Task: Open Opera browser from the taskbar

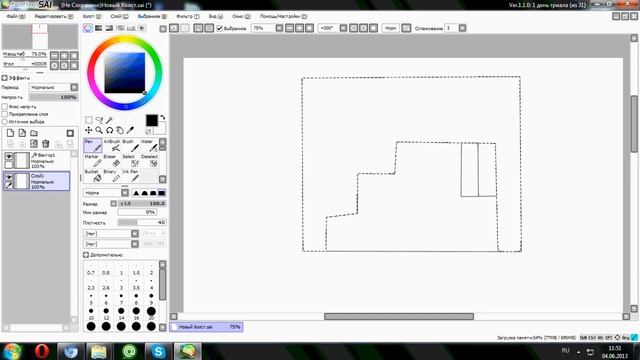Action: click(x=42, y=351)
